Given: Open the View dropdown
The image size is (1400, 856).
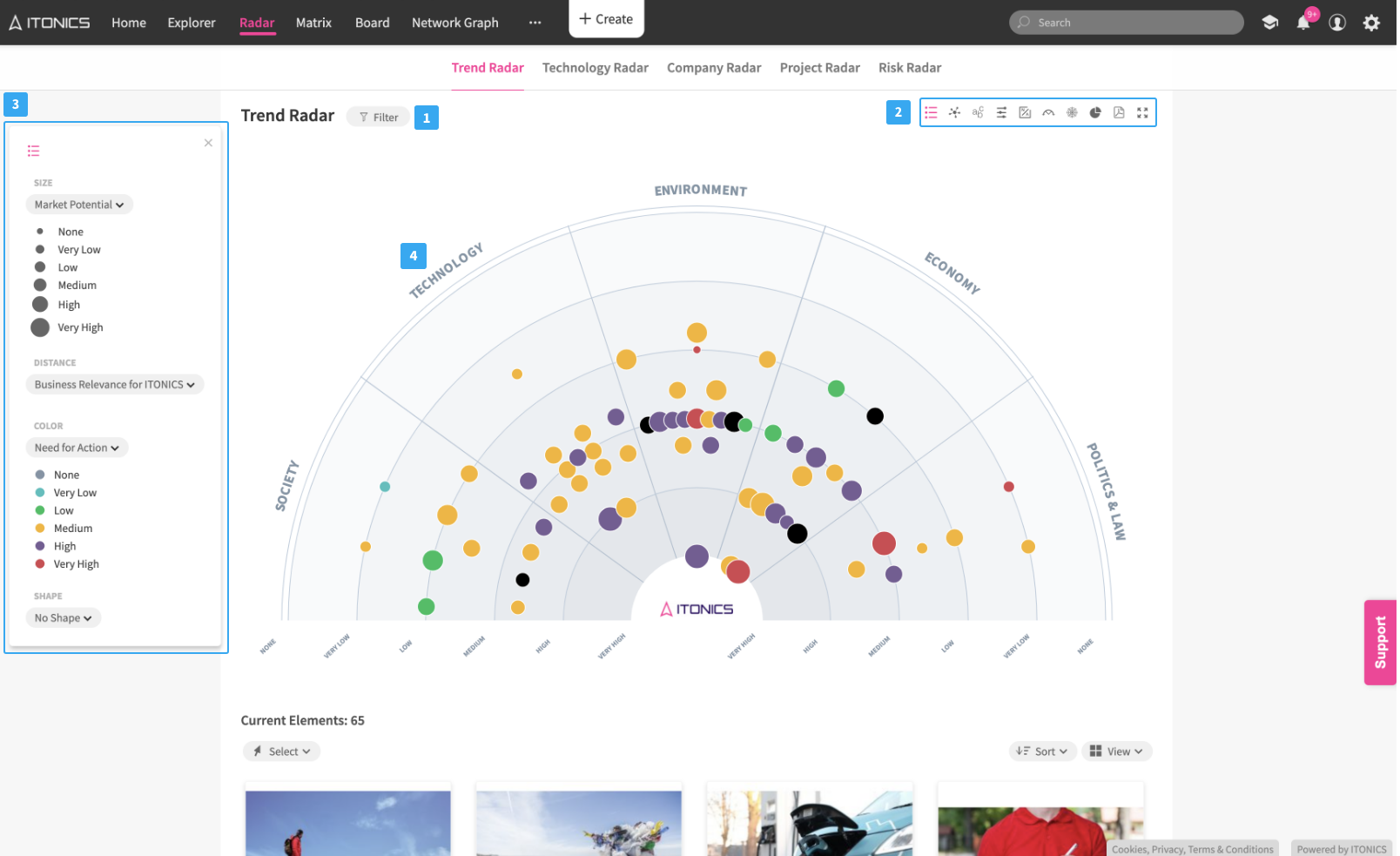Looking at the screenshot, I should [x=1117, y=752].
